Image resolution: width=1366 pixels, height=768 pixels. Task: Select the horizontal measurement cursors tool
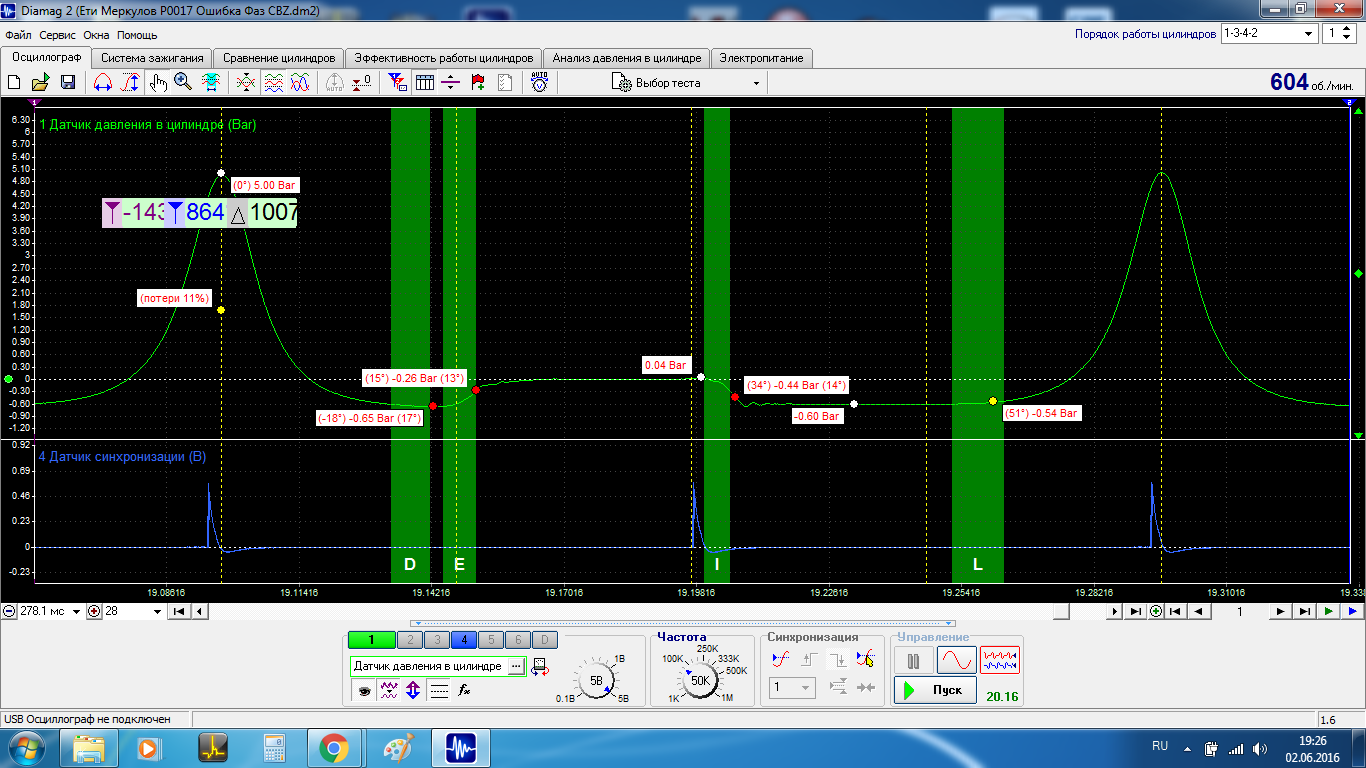pos(102,83)
